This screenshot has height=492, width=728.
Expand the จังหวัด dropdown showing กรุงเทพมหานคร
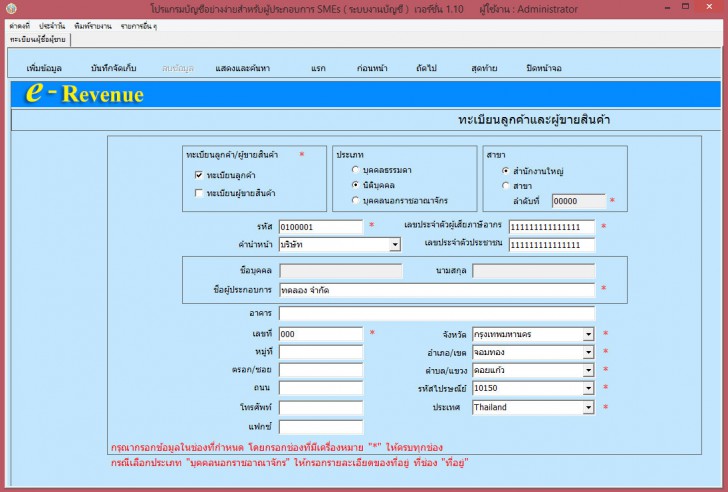coord(588,334)
